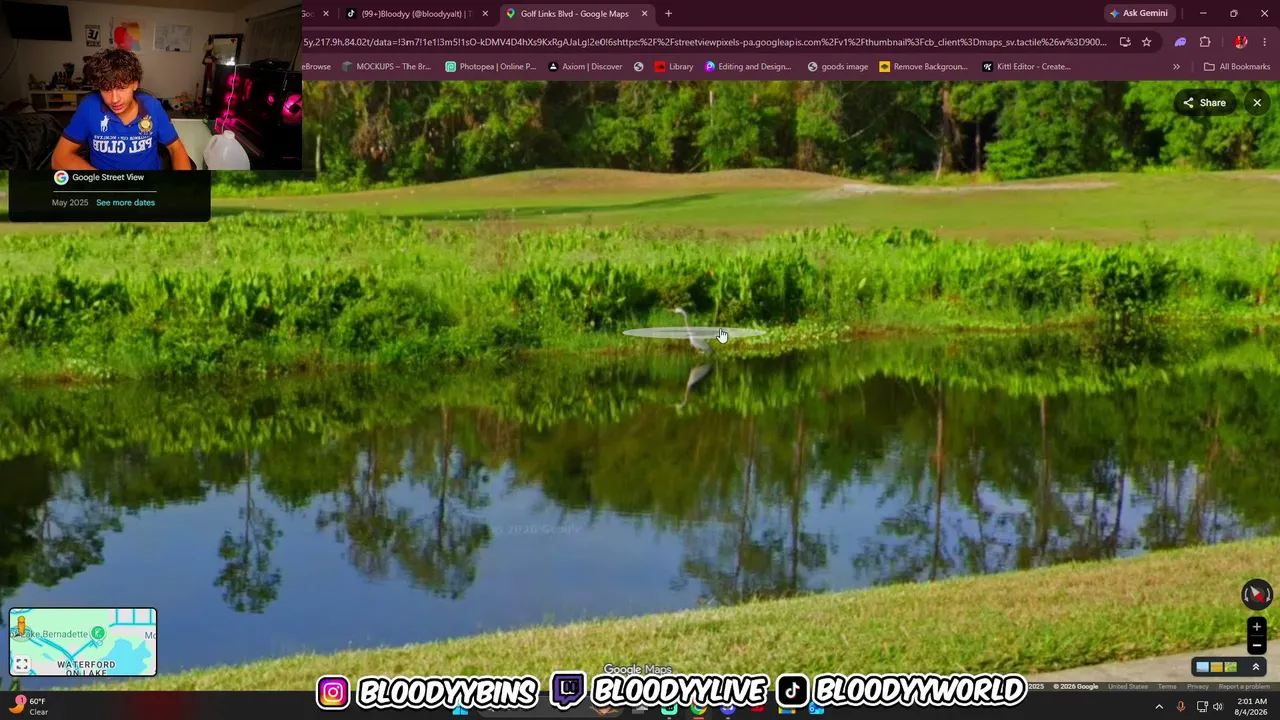Click the Terms link in the footer

tap(1167, 686)
